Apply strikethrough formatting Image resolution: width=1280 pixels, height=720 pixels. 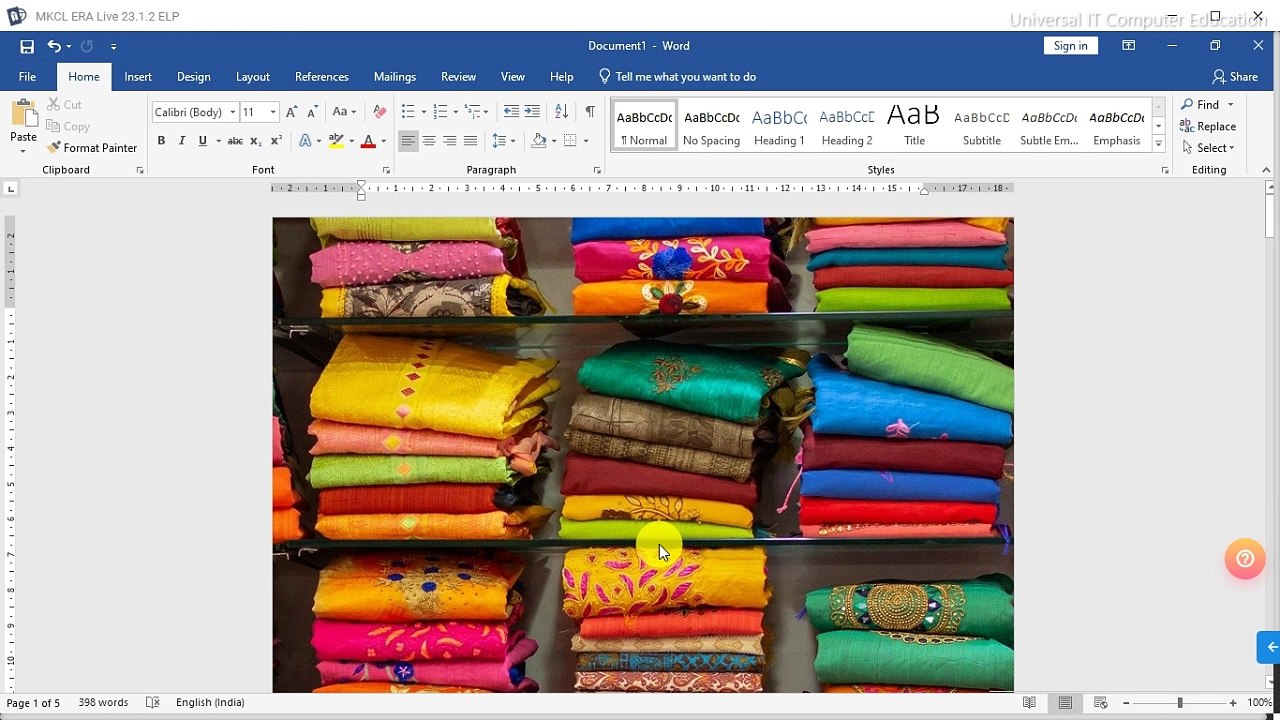click(235, 141)
